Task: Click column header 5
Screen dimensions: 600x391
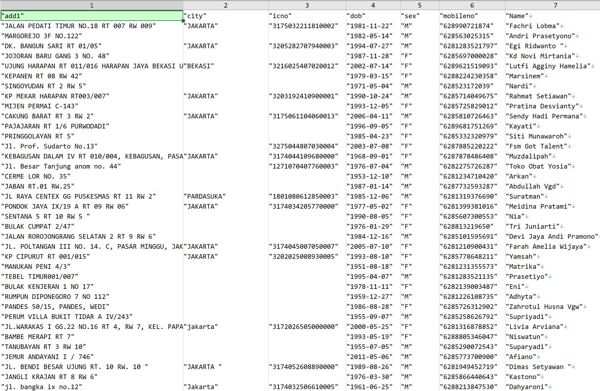Action: coord(420,5)
